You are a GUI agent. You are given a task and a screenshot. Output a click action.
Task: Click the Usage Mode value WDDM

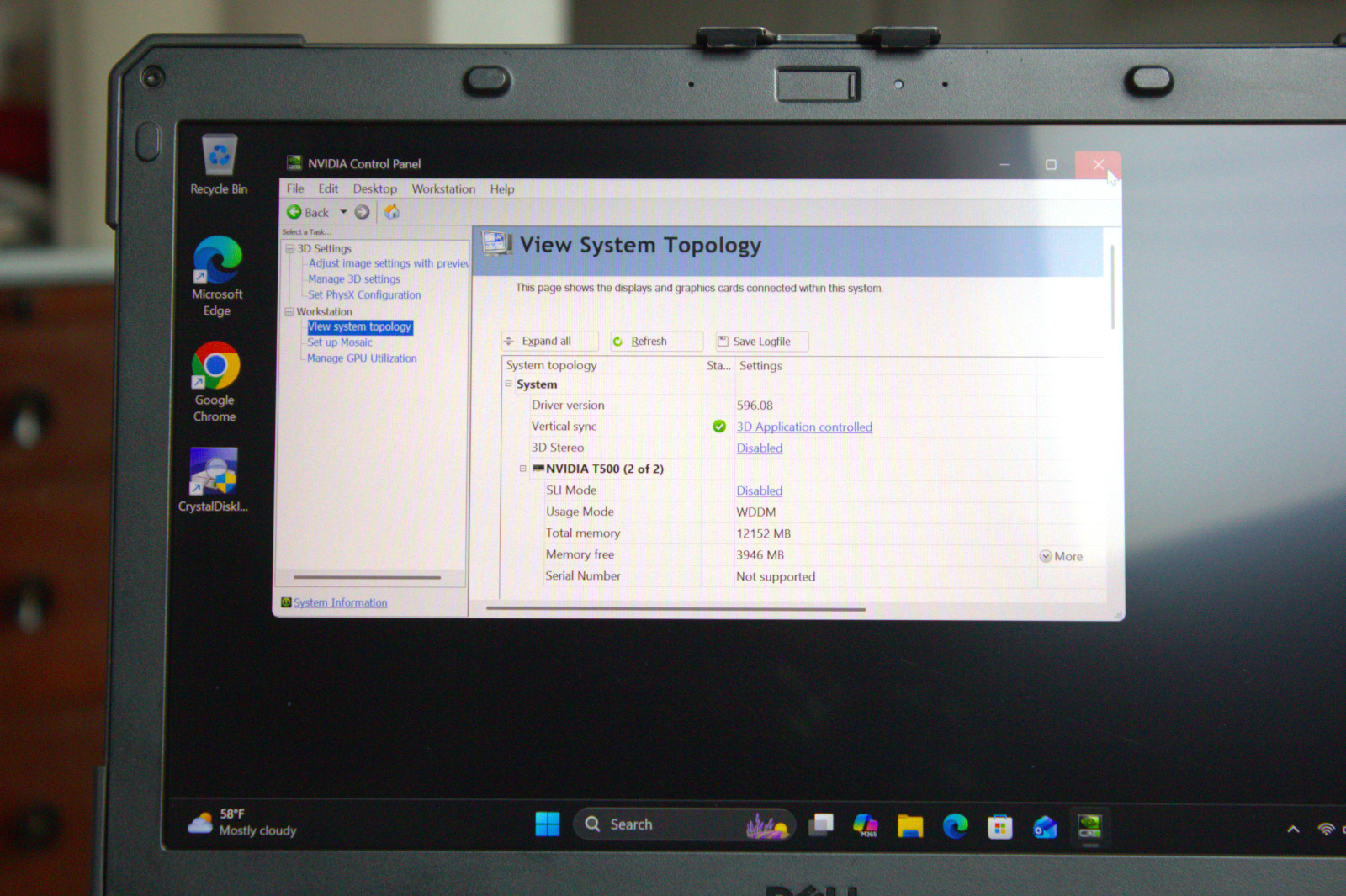click(756, 512)
